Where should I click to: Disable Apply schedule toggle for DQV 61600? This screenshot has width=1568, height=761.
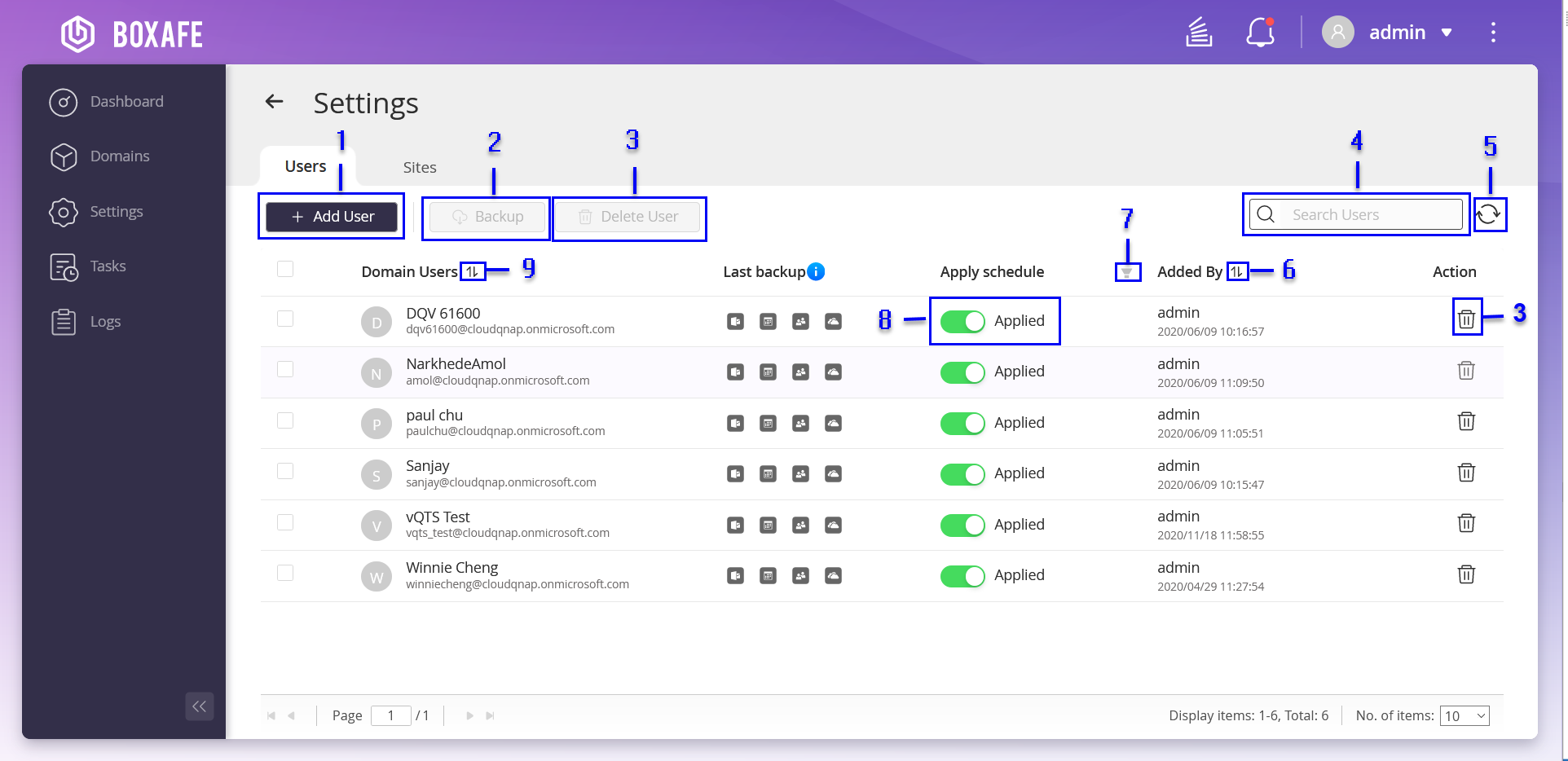pos(962,321)
